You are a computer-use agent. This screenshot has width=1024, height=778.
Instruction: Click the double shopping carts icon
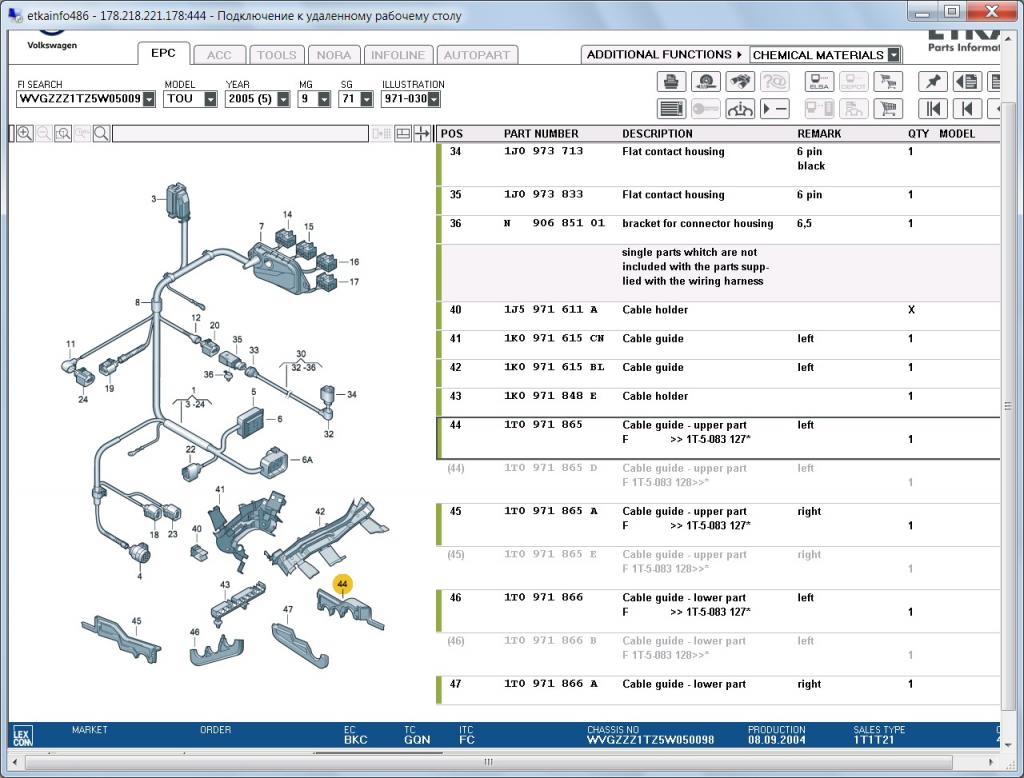pyautogui.click(x=888, y=82)
